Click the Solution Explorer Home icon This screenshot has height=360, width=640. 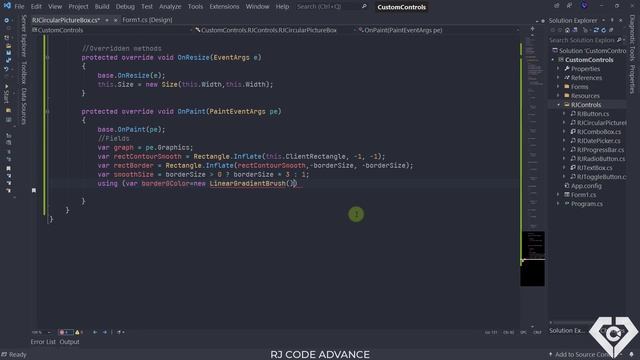(x=567, y=30)
